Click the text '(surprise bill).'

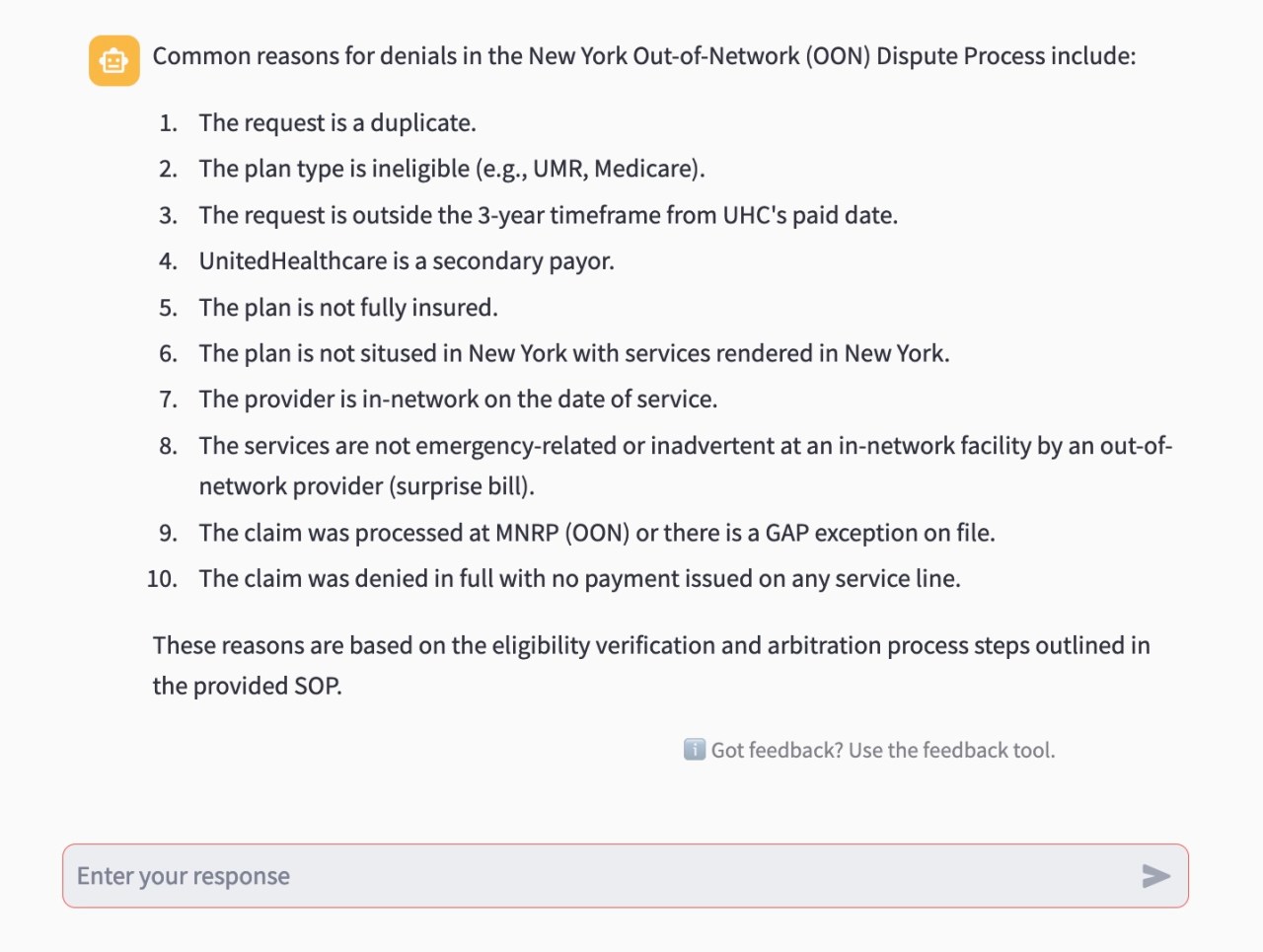pyautogui.click(x=462, y=486)
